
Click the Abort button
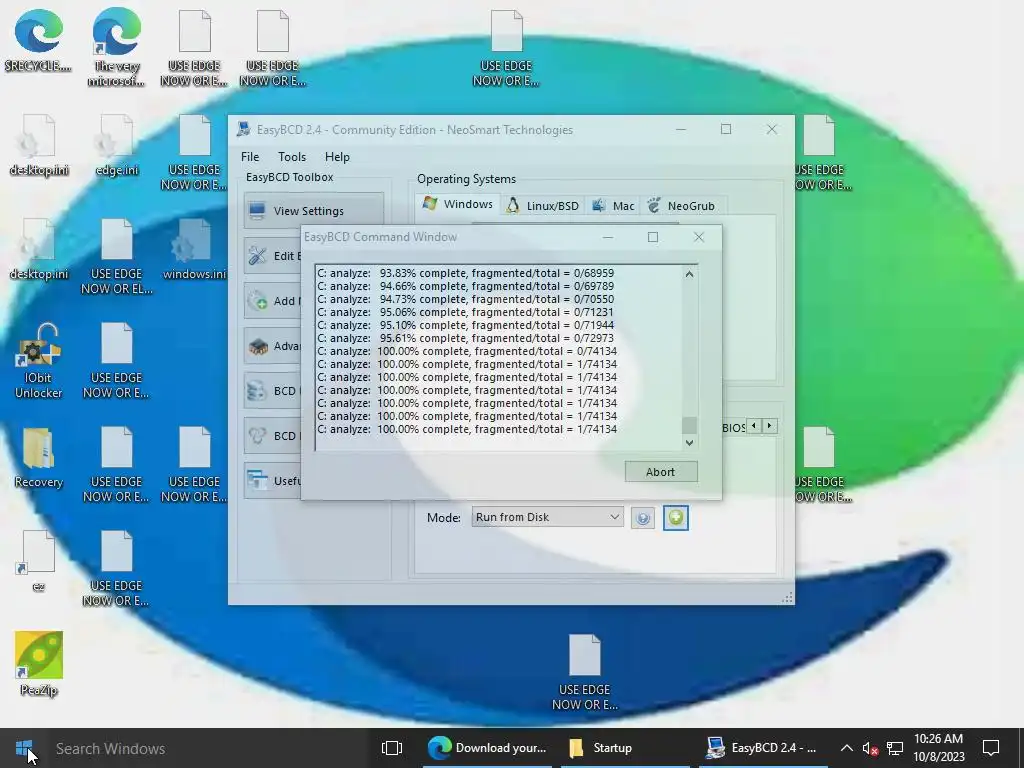click(660, 472)
